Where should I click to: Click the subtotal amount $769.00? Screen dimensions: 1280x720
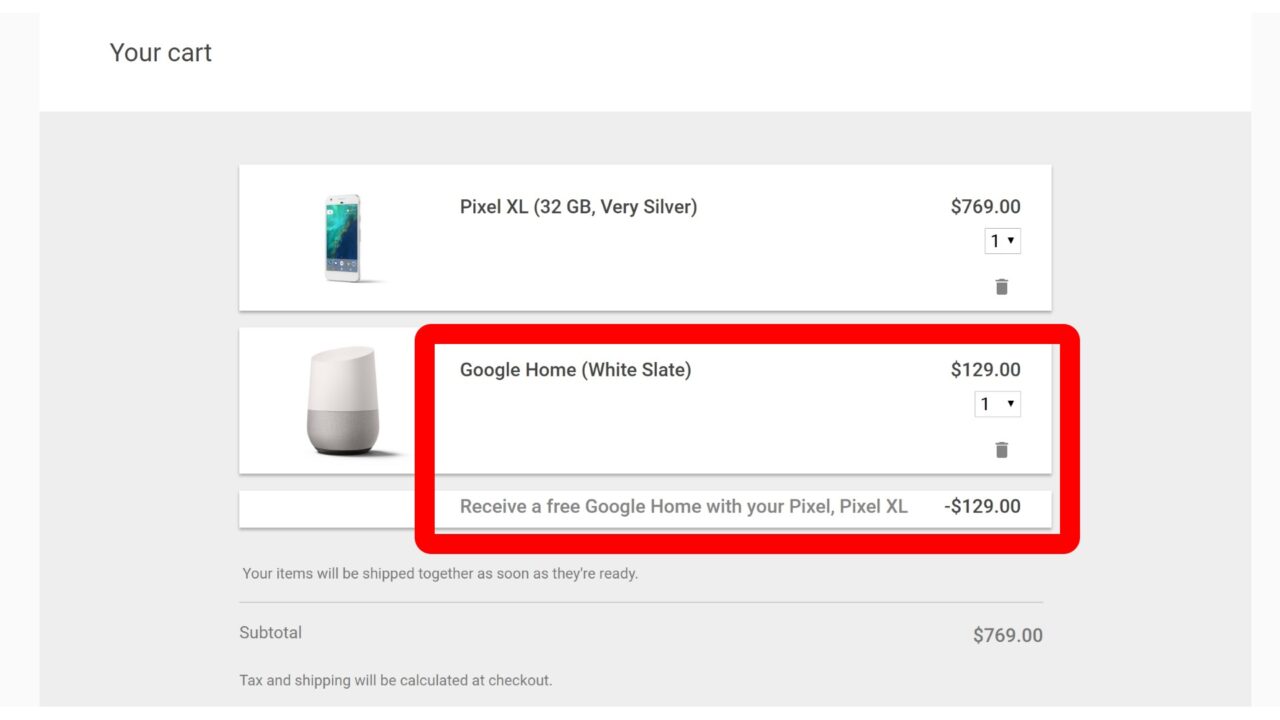click(1007, 635)
